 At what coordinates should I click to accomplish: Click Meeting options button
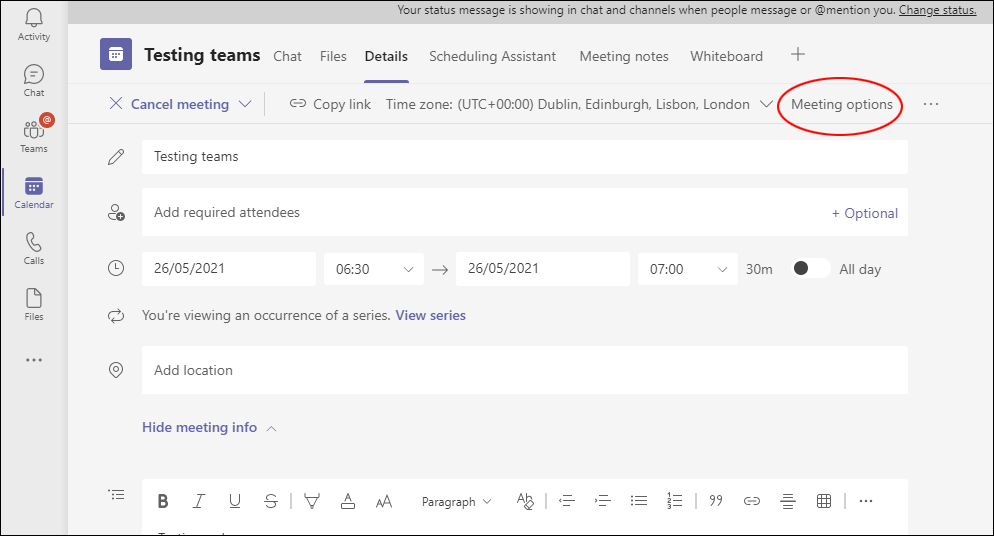point(841,104)
